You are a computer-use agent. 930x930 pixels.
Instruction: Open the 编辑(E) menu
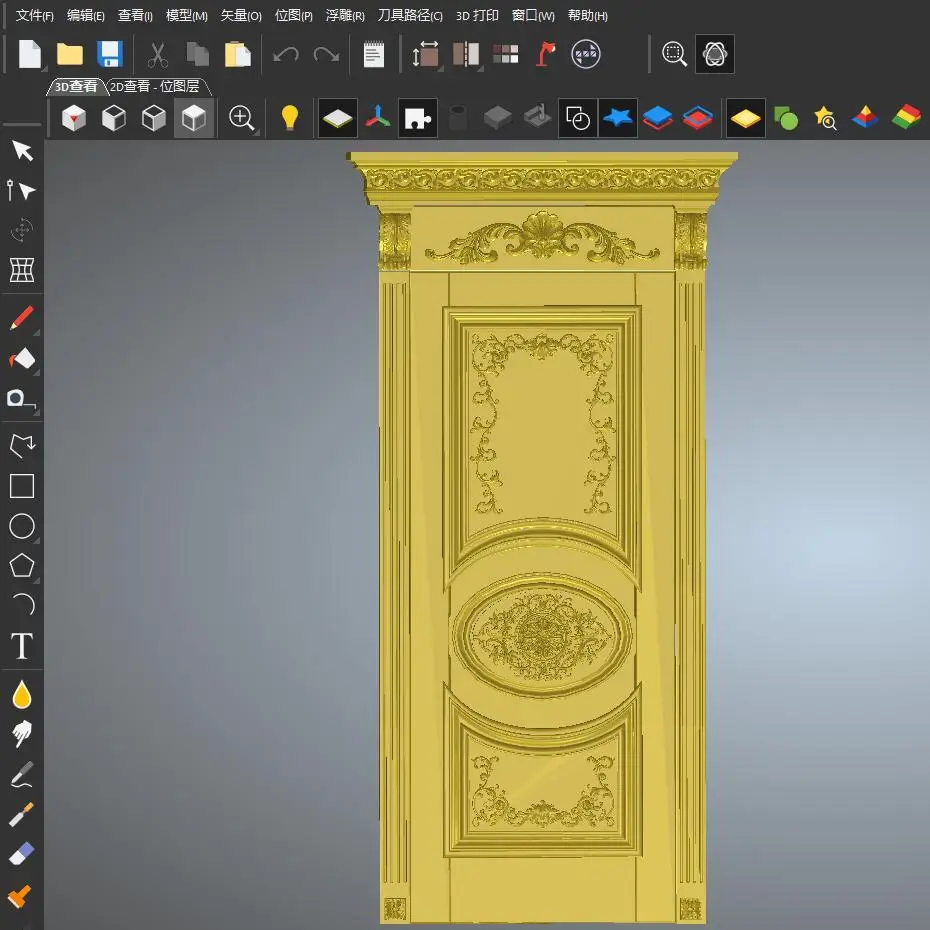(85, 15)
